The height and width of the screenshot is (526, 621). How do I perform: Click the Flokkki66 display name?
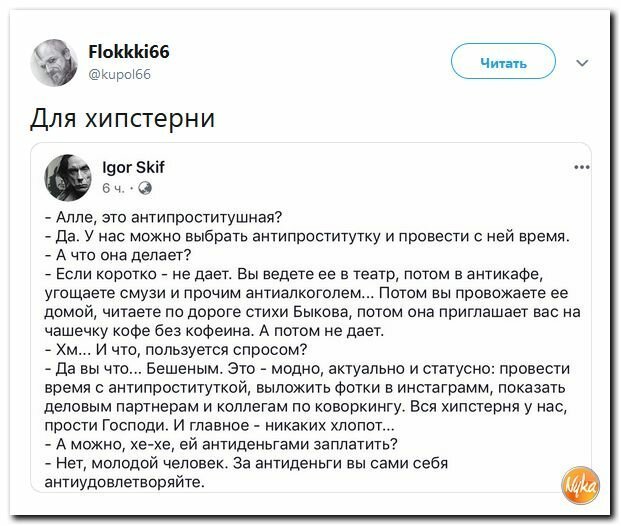click(x=129, y=52)
